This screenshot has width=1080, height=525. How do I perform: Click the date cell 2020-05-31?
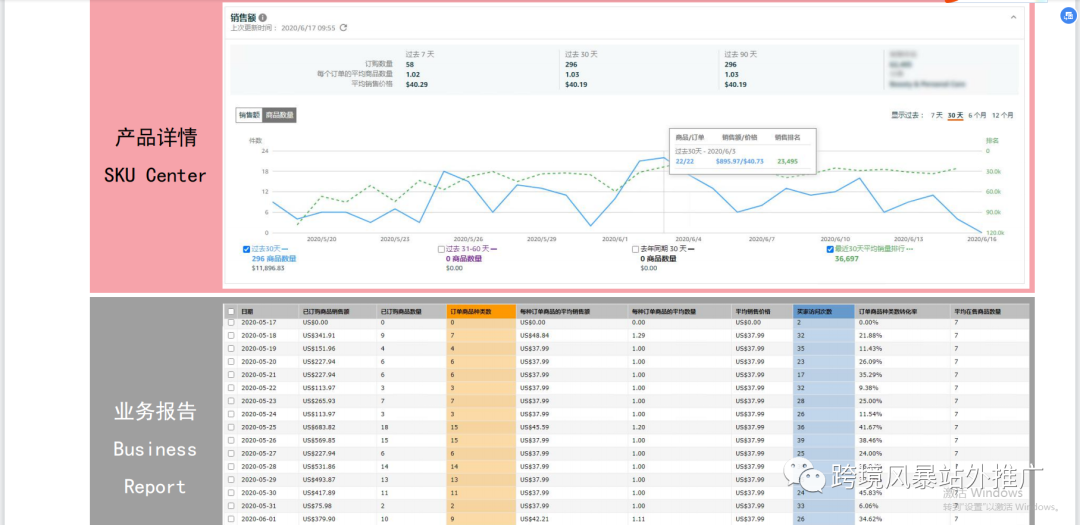[x=258, y=506]
